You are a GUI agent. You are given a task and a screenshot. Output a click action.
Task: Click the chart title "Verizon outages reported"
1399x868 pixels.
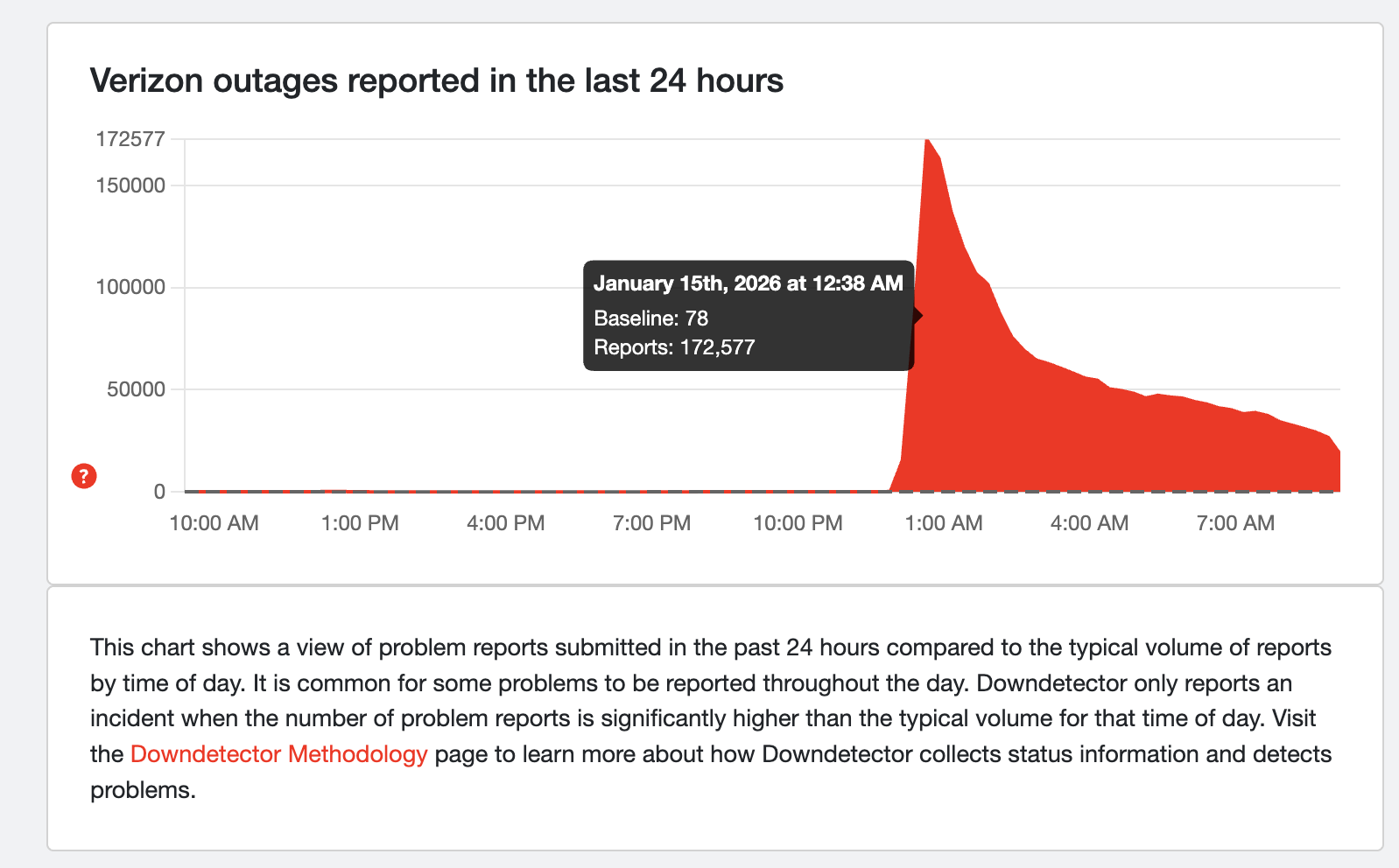(x=436, y=80)
